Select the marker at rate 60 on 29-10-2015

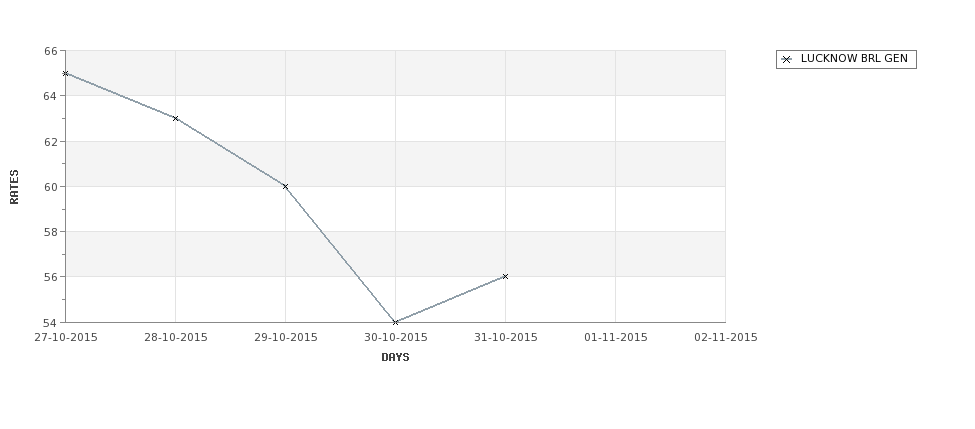point(285,187)
